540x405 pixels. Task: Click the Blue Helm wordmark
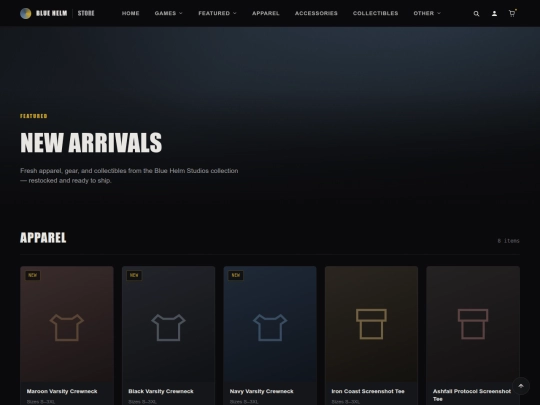[52, 13]
